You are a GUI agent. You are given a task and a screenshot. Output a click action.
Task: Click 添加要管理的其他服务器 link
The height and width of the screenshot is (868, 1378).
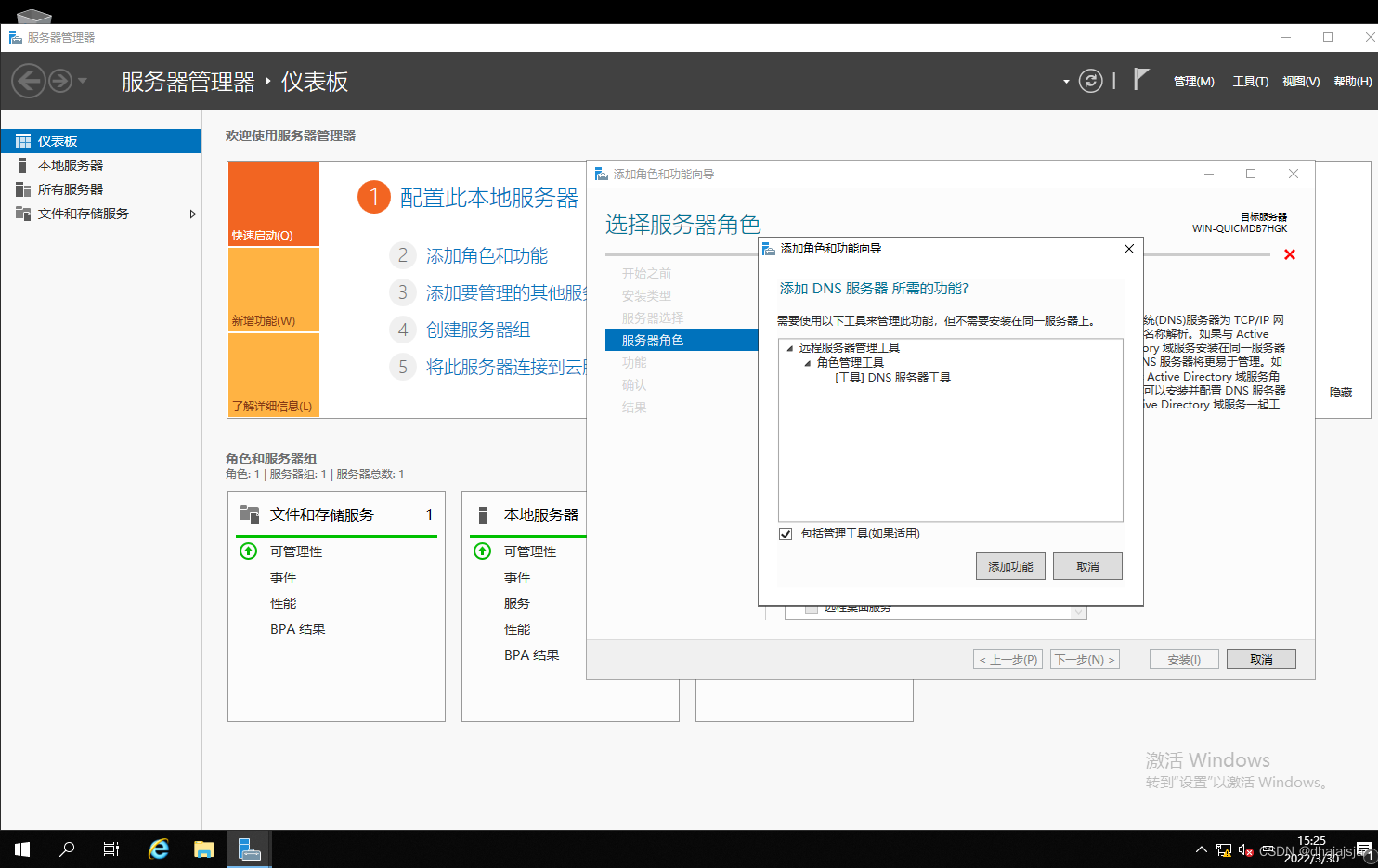point(506,292)
